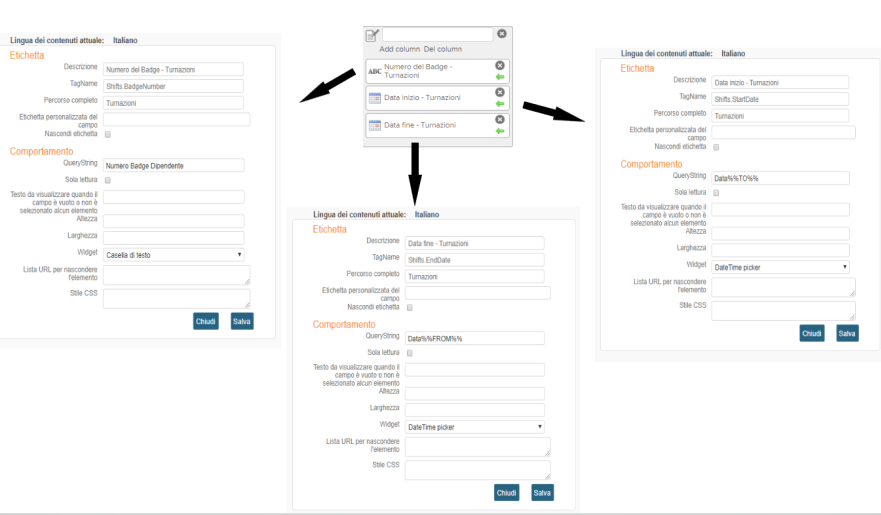Focus QueryString field containing Data%%TO%%
This screenshot has height=515, width=881.
pos(780,178)
